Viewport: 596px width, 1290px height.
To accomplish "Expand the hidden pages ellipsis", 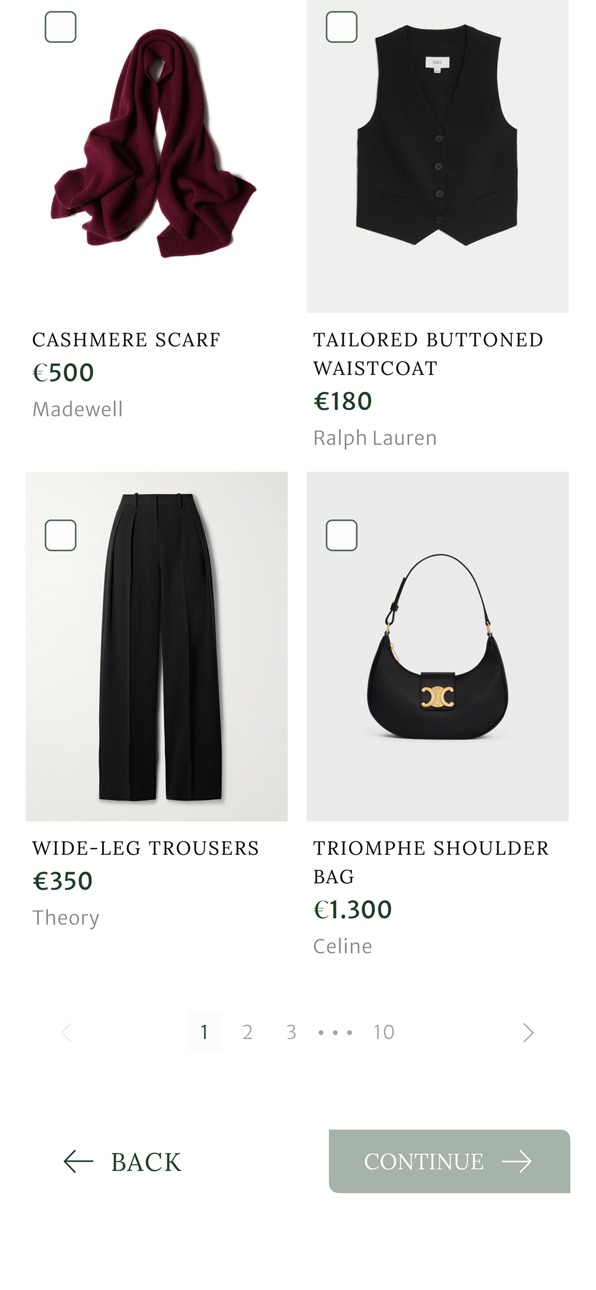I will click(x=335, y=1033).
